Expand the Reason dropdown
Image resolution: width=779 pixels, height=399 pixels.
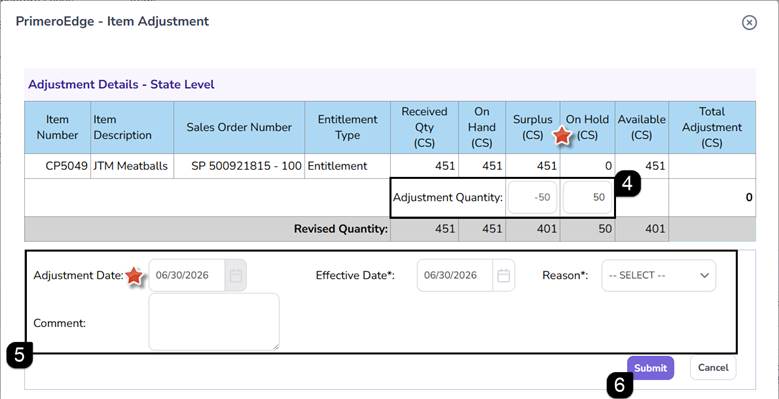659,275
